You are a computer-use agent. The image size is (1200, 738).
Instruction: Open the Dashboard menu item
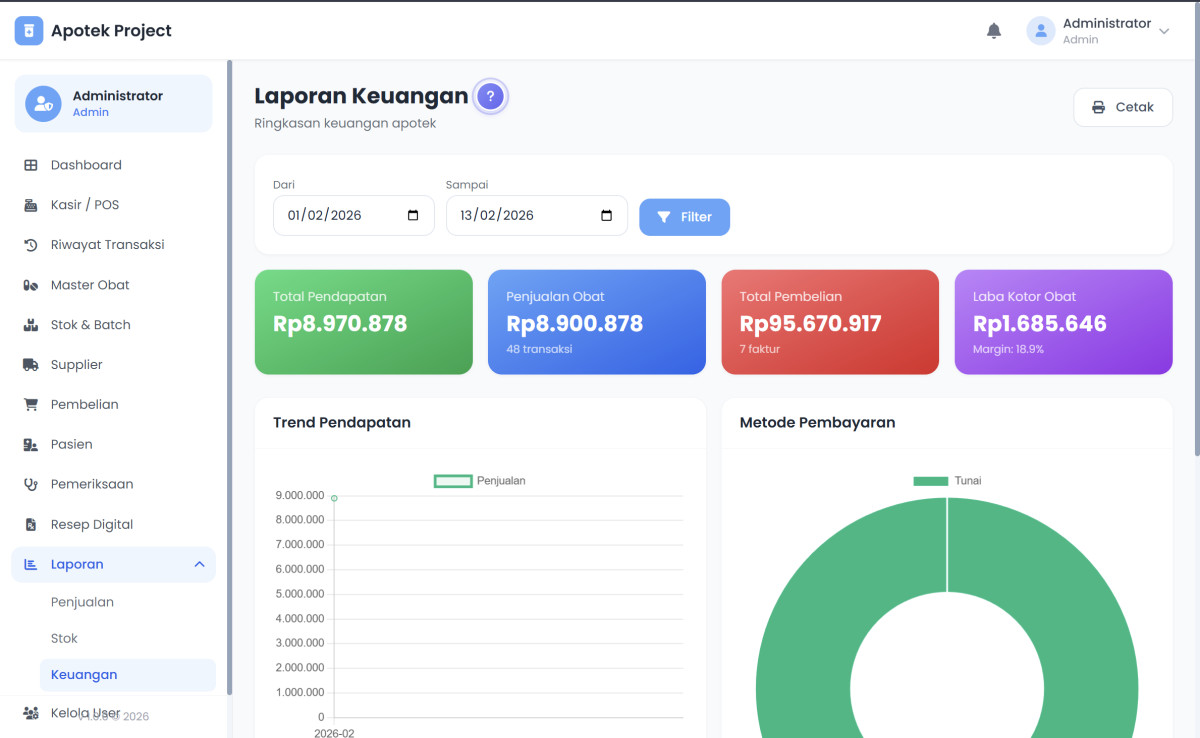click(113, 165)
